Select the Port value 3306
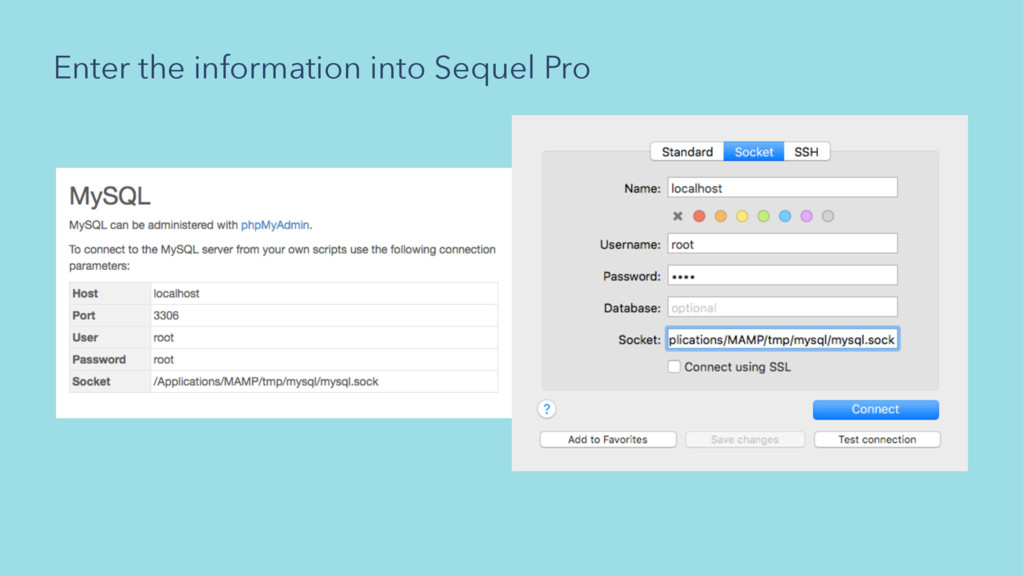 pos(166,315)
